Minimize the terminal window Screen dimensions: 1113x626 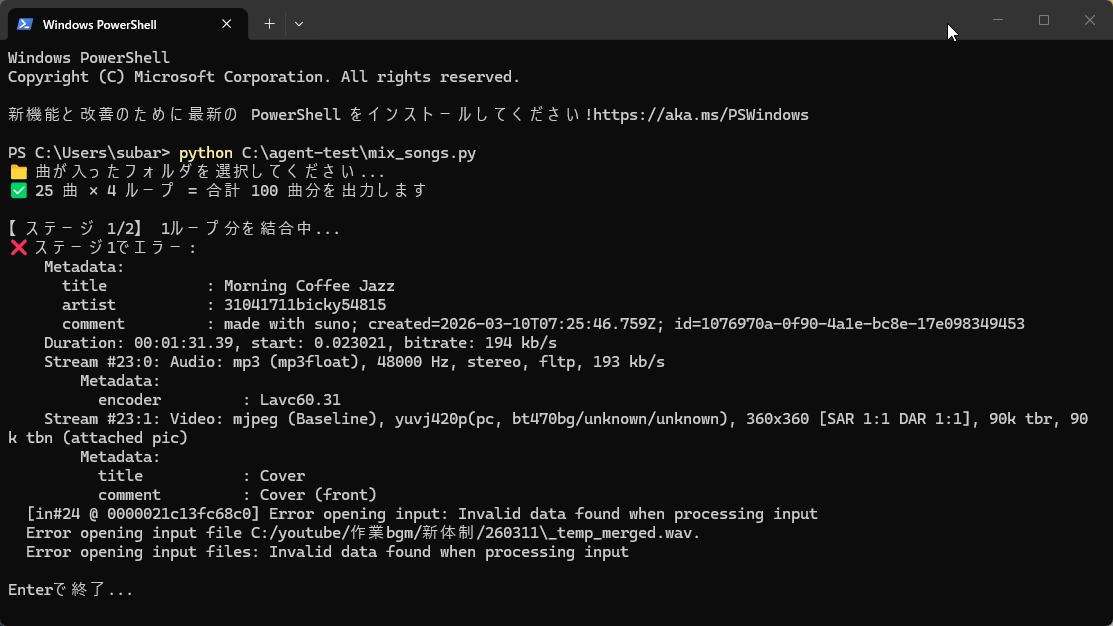[x=998, y=20]
